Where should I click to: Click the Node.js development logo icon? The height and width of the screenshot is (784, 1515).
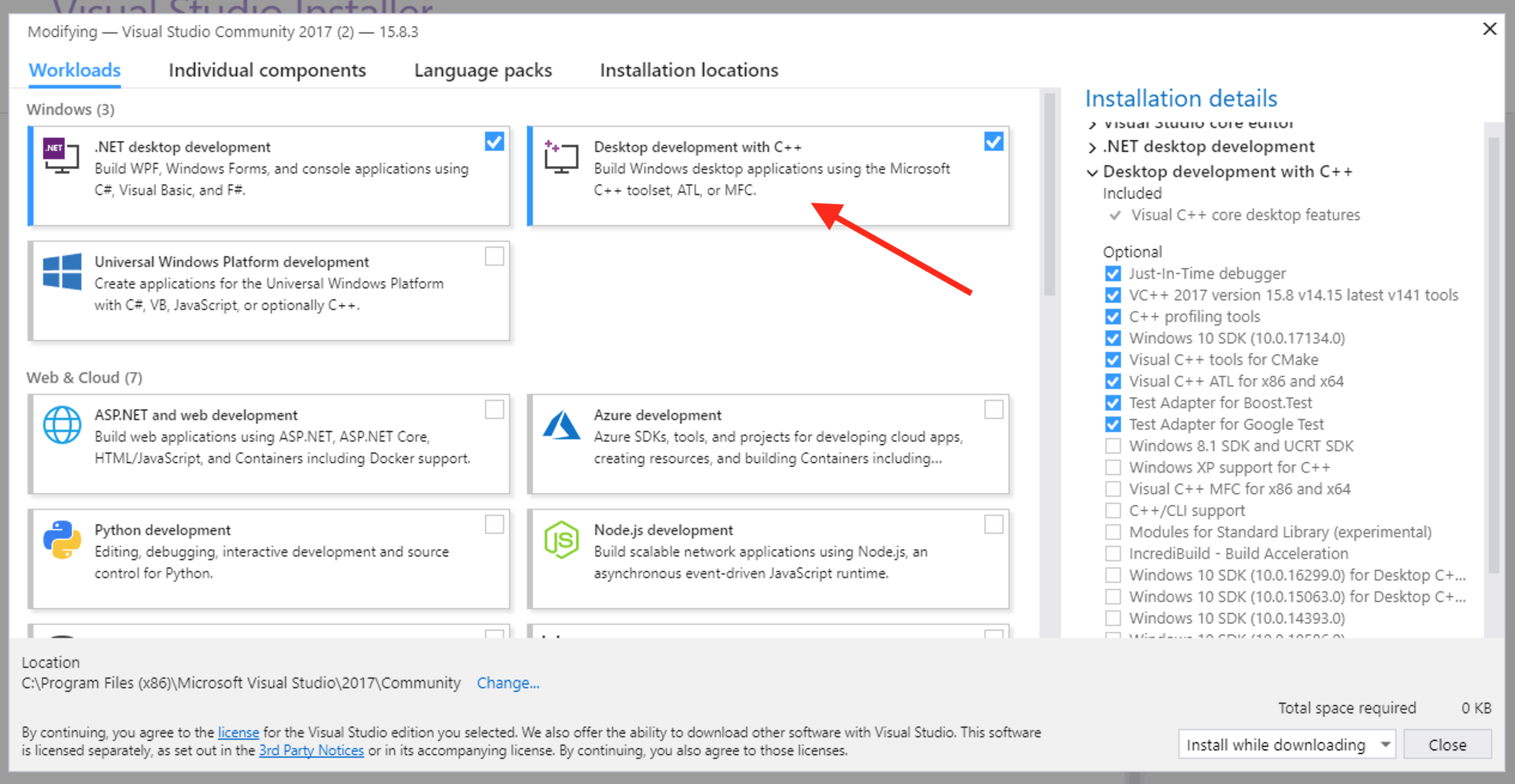(561, 539)
